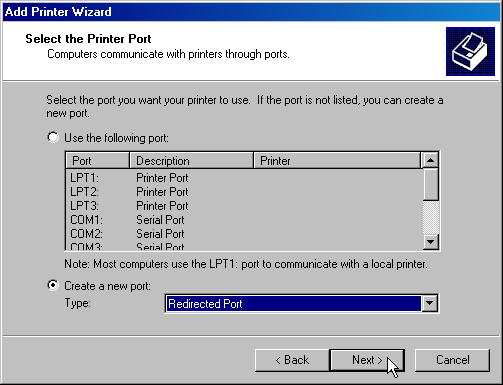Viewport: 503px width, 385px height.
Task: Choose the COM1: Serial Port row
Action: (244, 220)
